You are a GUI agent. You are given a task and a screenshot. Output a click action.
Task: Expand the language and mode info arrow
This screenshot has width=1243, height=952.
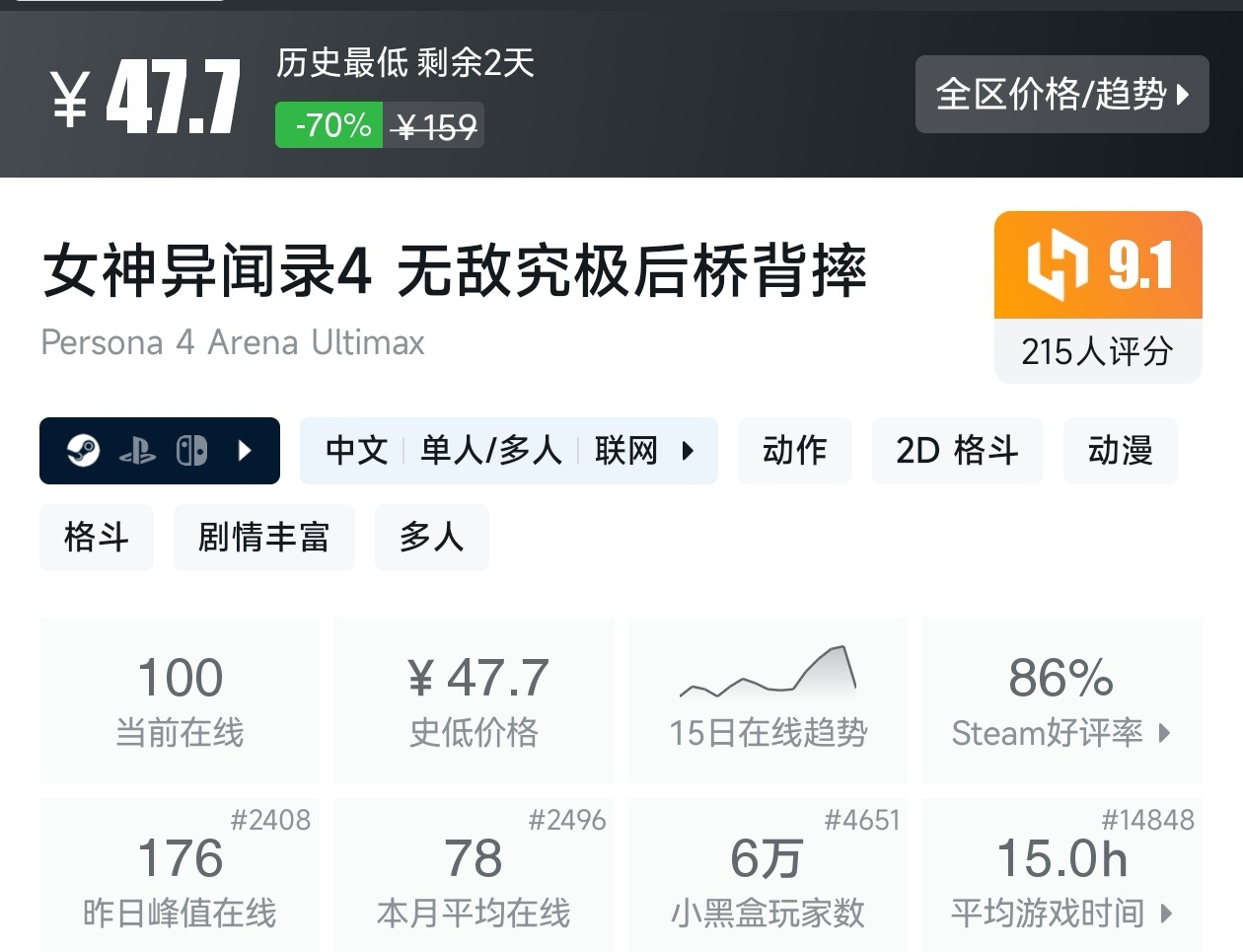688,451
